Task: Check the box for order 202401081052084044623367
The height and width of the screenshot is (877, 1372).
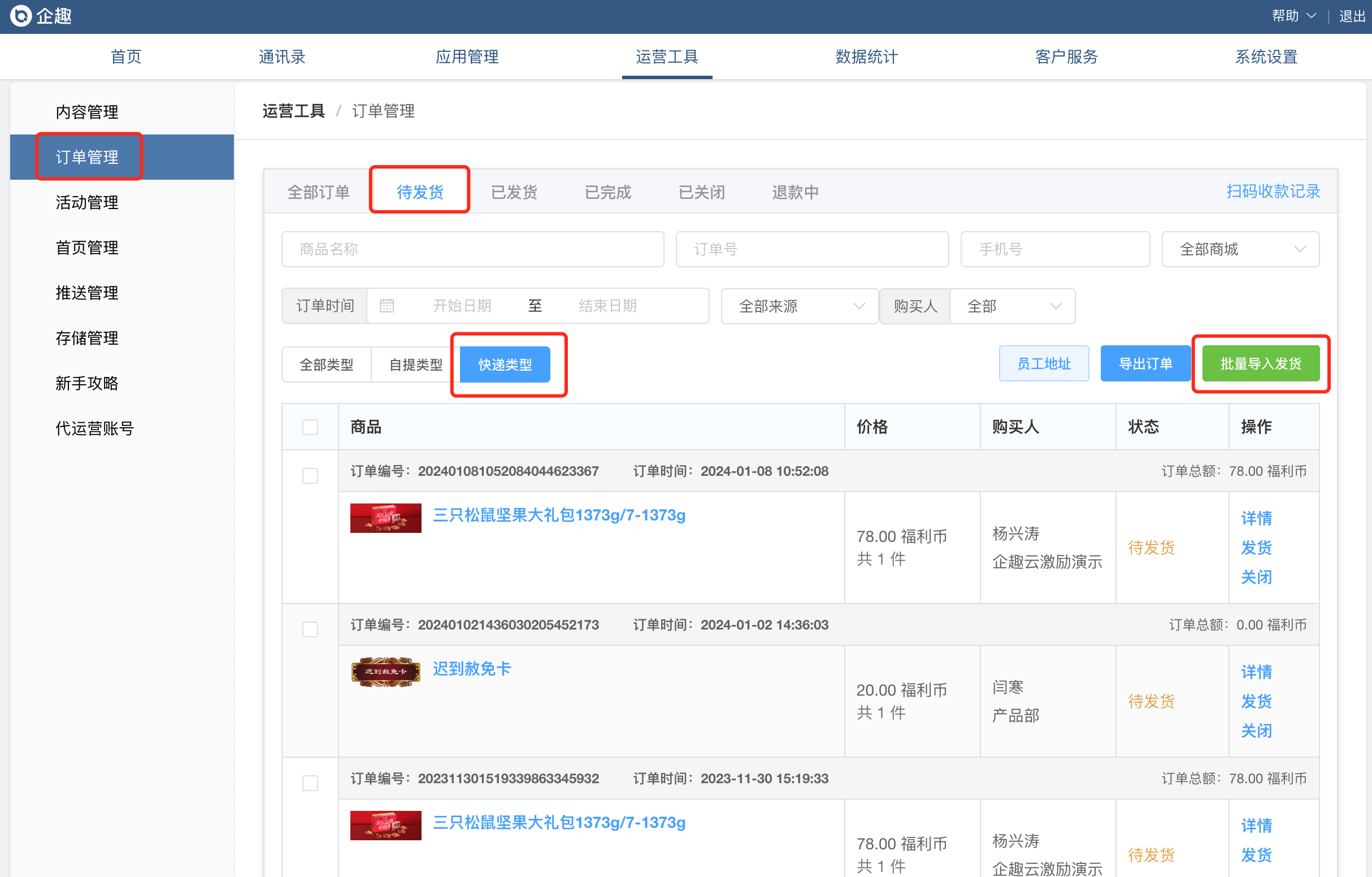Action: click(x=310, y=476)
